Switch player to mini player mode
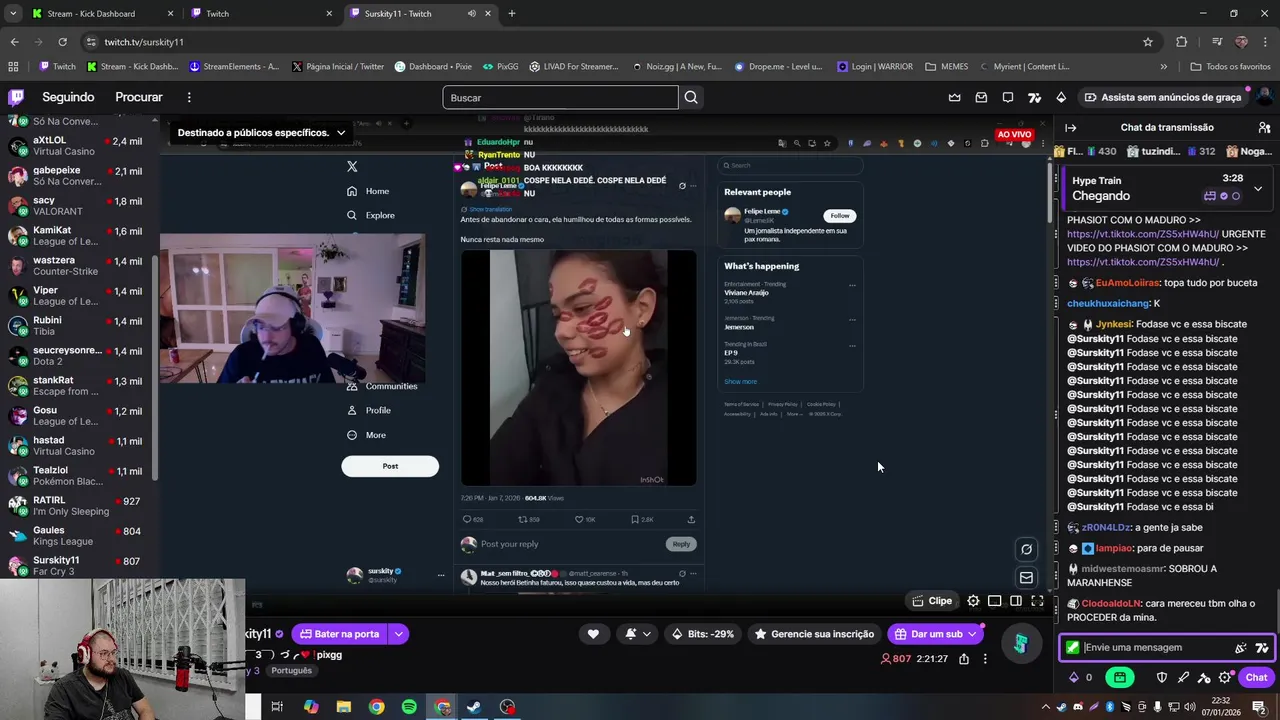This screenshot has width=1280, height=720. click(x=995, y=601)
